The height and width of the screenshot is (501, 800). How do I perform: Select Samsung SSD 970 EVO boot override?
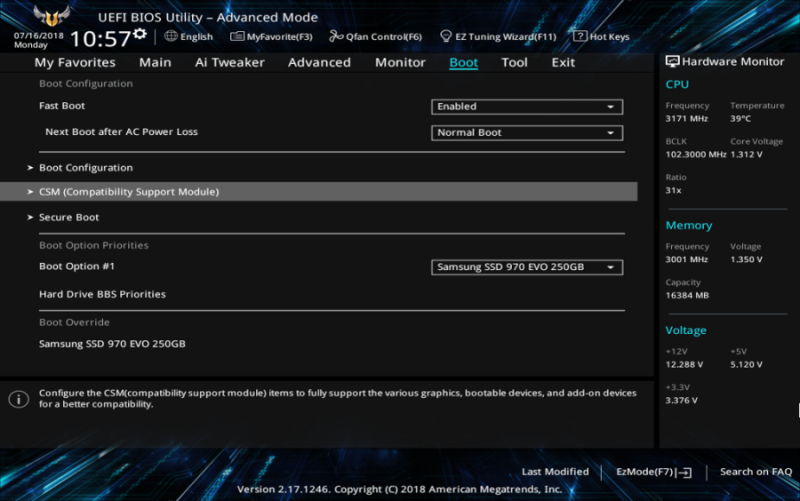112,343
